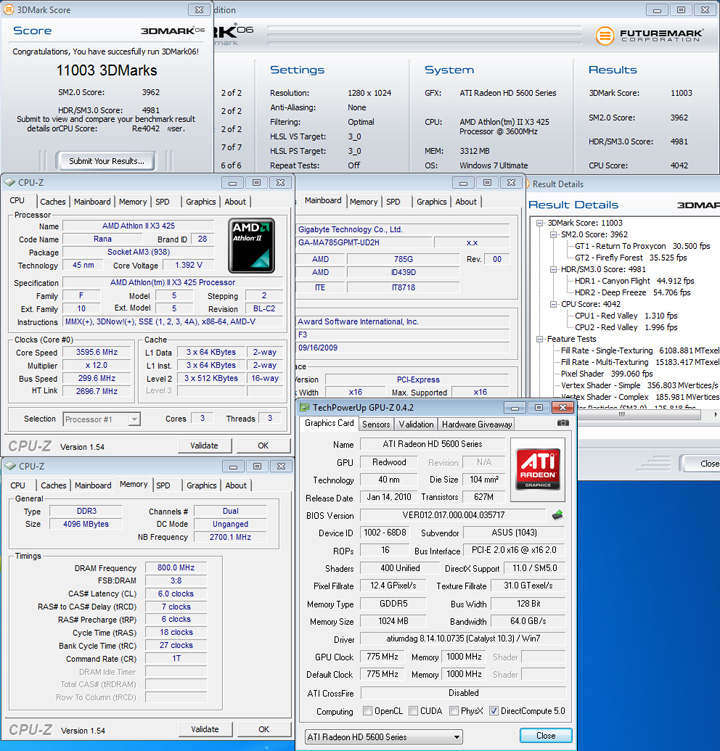
Task: Click the Futuremark Corporation logo
Action: tap(652, 36)
